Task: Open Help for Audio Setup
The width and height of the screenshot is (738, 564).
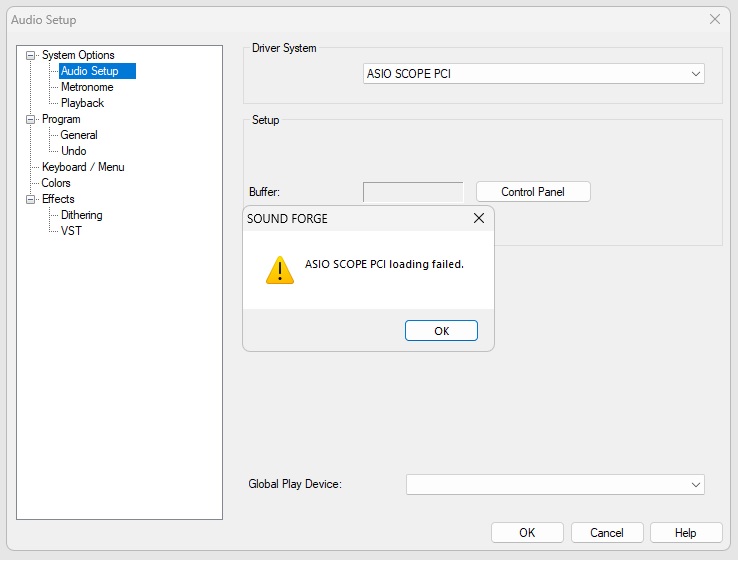Action: coord(686,533)
